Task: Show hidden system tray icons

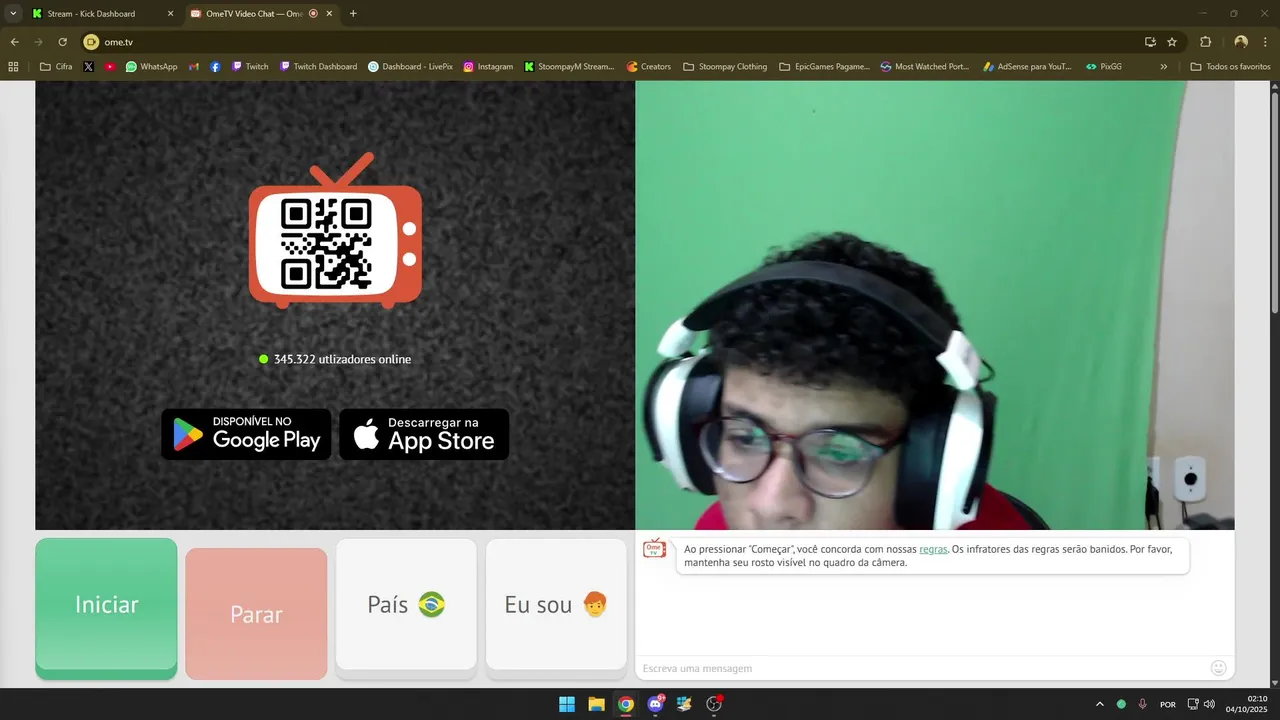Action: pyautogui.click(x=1100, y=704)
